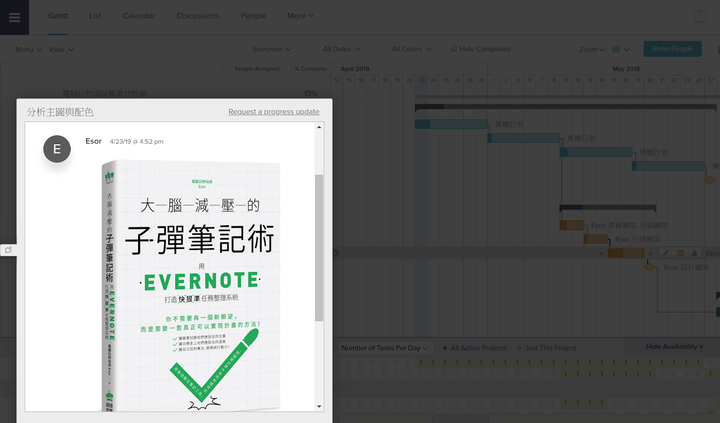The width and height of the screenshot is (720, 423).
Task: Open the More tab menu
Action: coord(300,16)
